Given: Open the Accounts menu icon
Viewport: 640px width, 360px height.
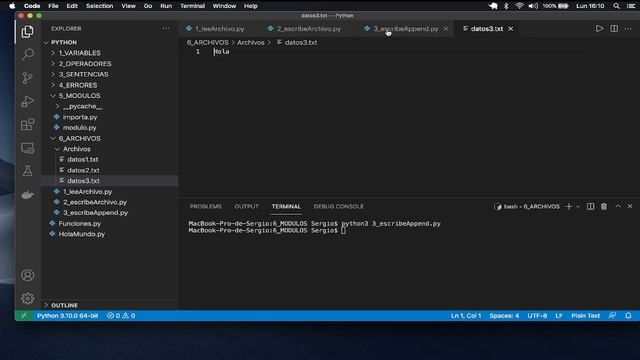Looking at the screenshot, I should pyautogui.click(x=27, y=275).
